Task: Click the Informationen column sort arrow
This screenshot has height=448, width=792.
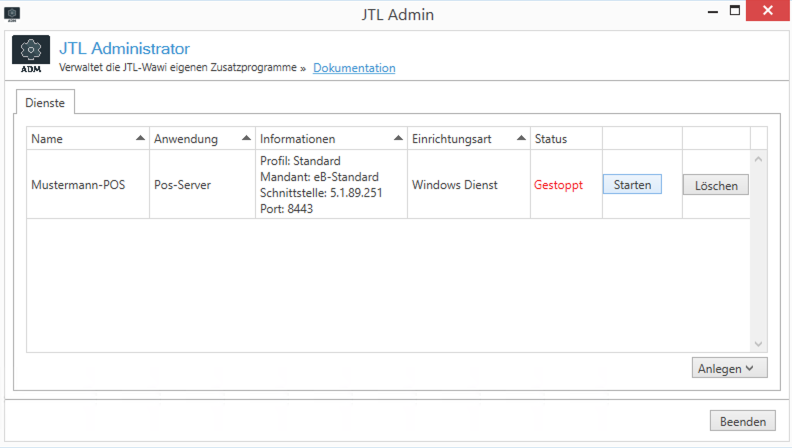Action: point(399,138)
